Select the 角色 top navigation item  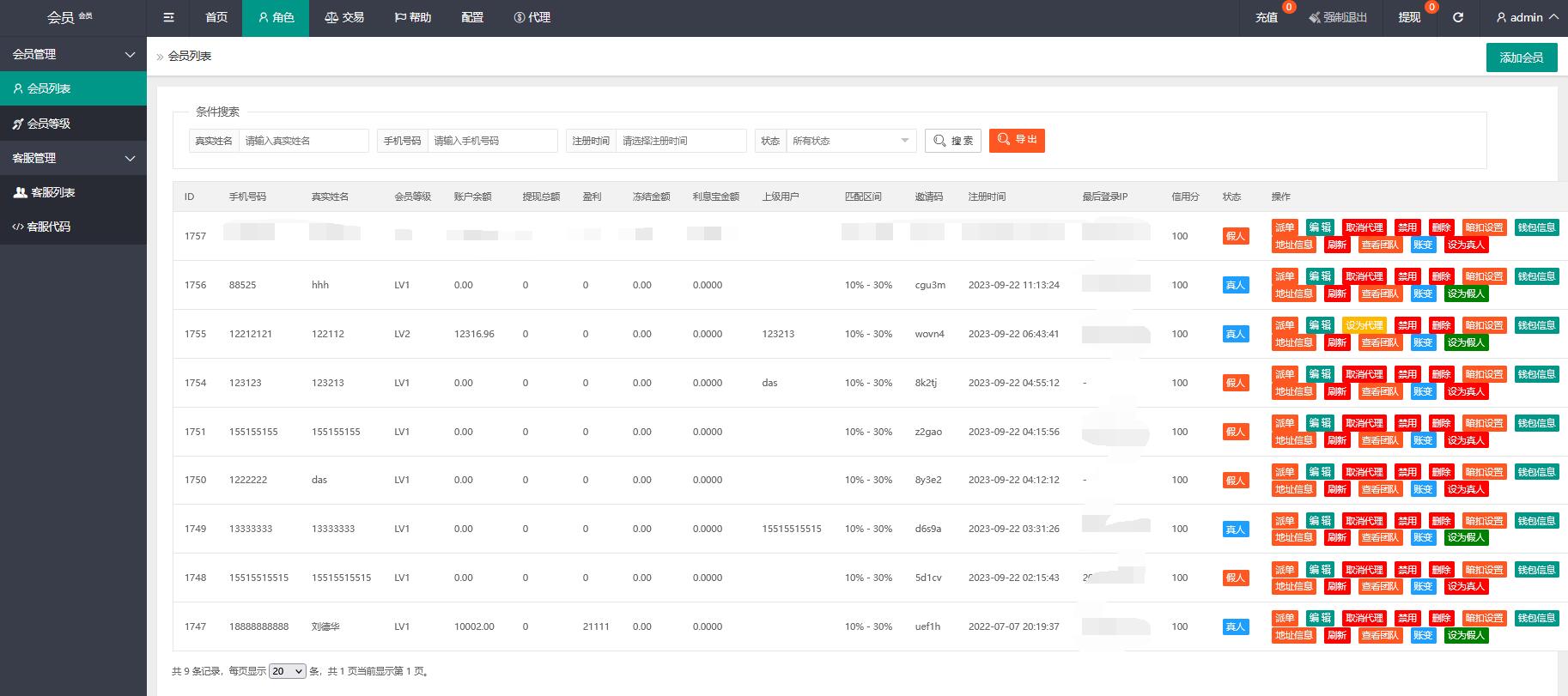tap(277, 17)
